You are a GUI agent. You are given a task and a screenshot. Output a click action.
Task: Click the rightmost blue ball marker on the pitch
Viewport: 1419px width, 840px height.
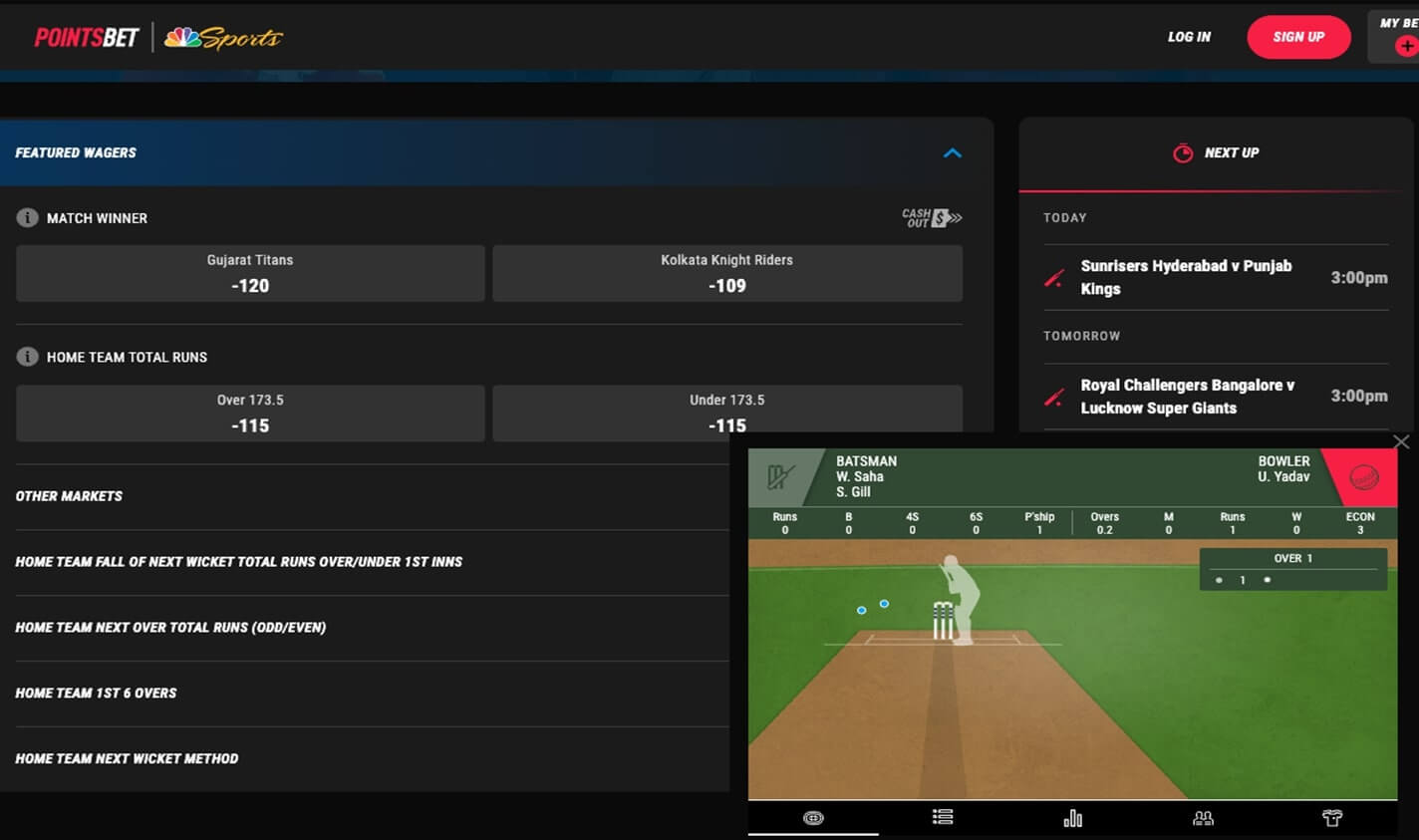(x=884, y=604)
